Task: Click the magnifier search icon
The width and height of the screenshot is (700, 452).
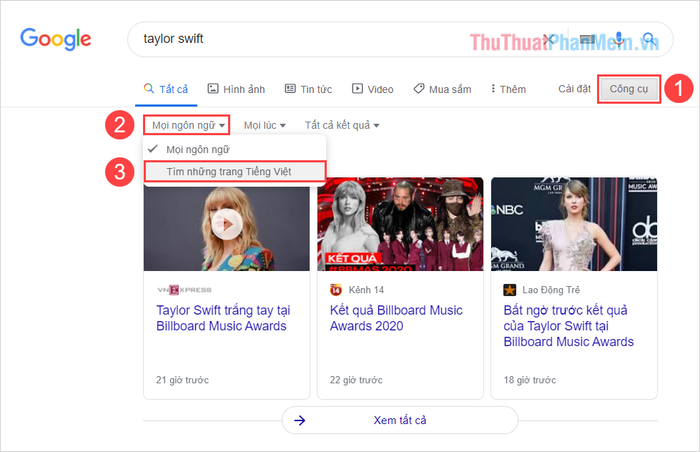Action: (649, 39)
